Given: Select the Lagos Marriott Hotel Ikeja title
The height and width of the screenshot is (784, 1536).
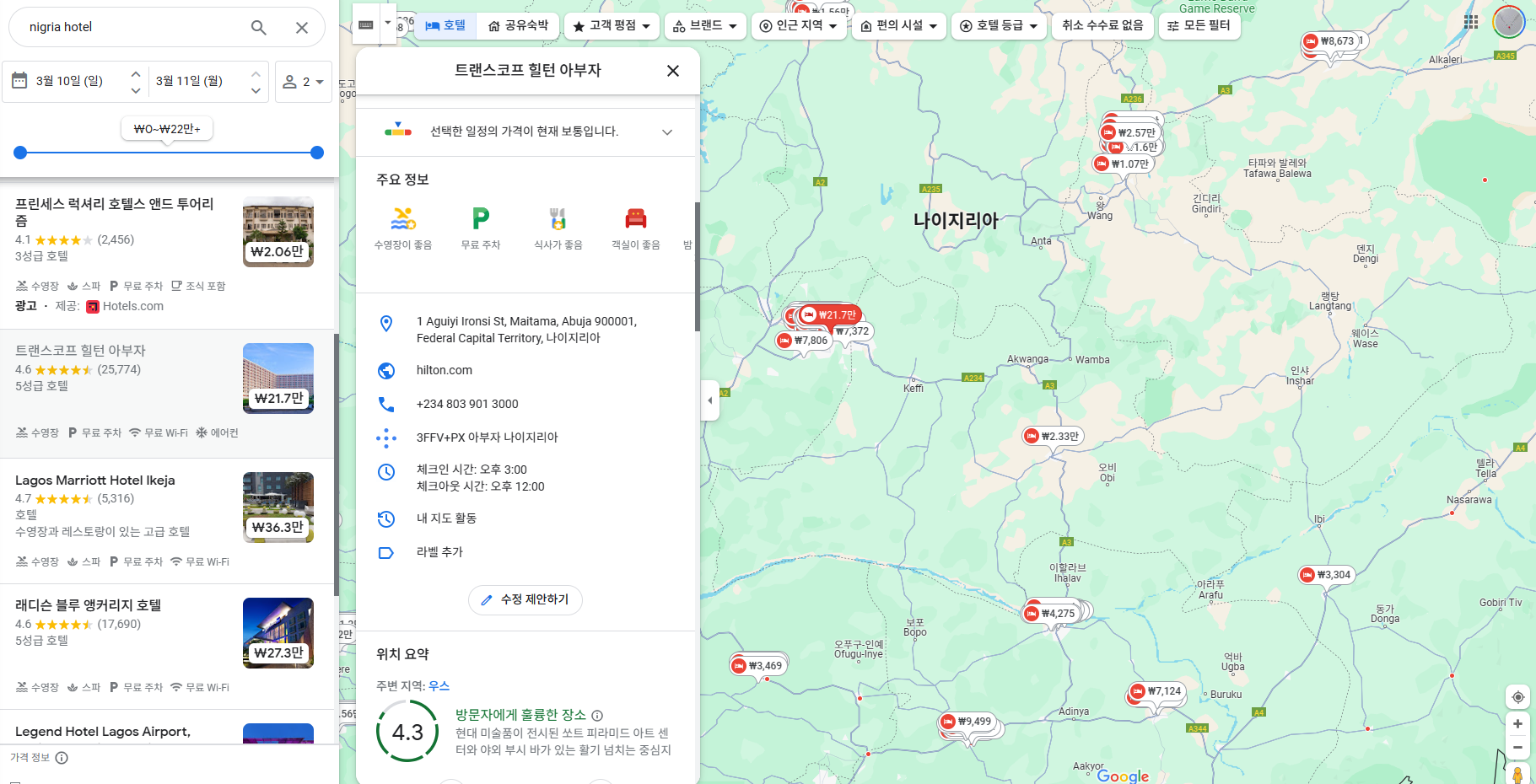Looking at the screenshot, I should (95, 481).
